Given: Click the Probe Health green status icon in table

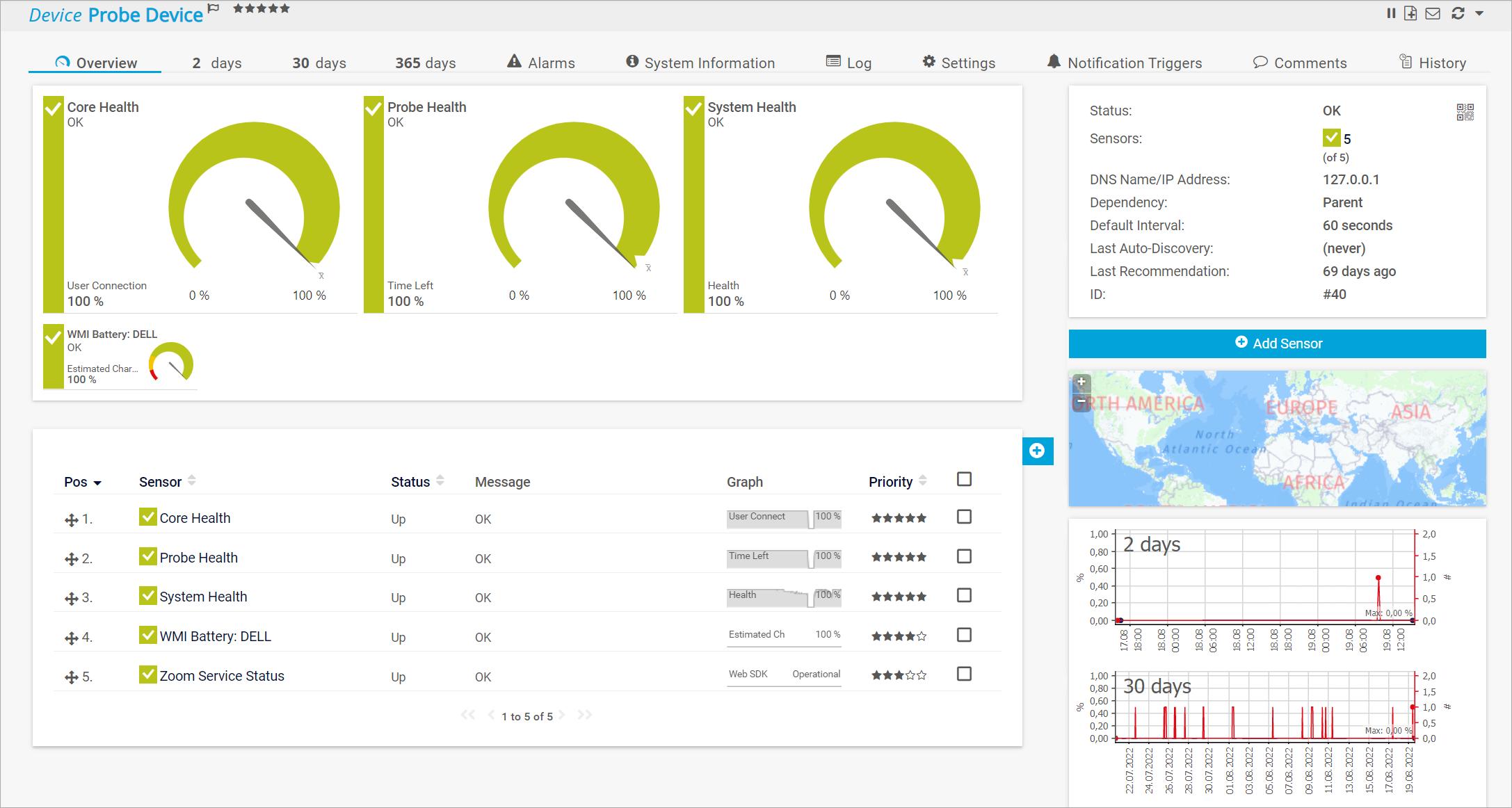Looking at the screenshot, I should pyautogui.click(x=147, y=556).
